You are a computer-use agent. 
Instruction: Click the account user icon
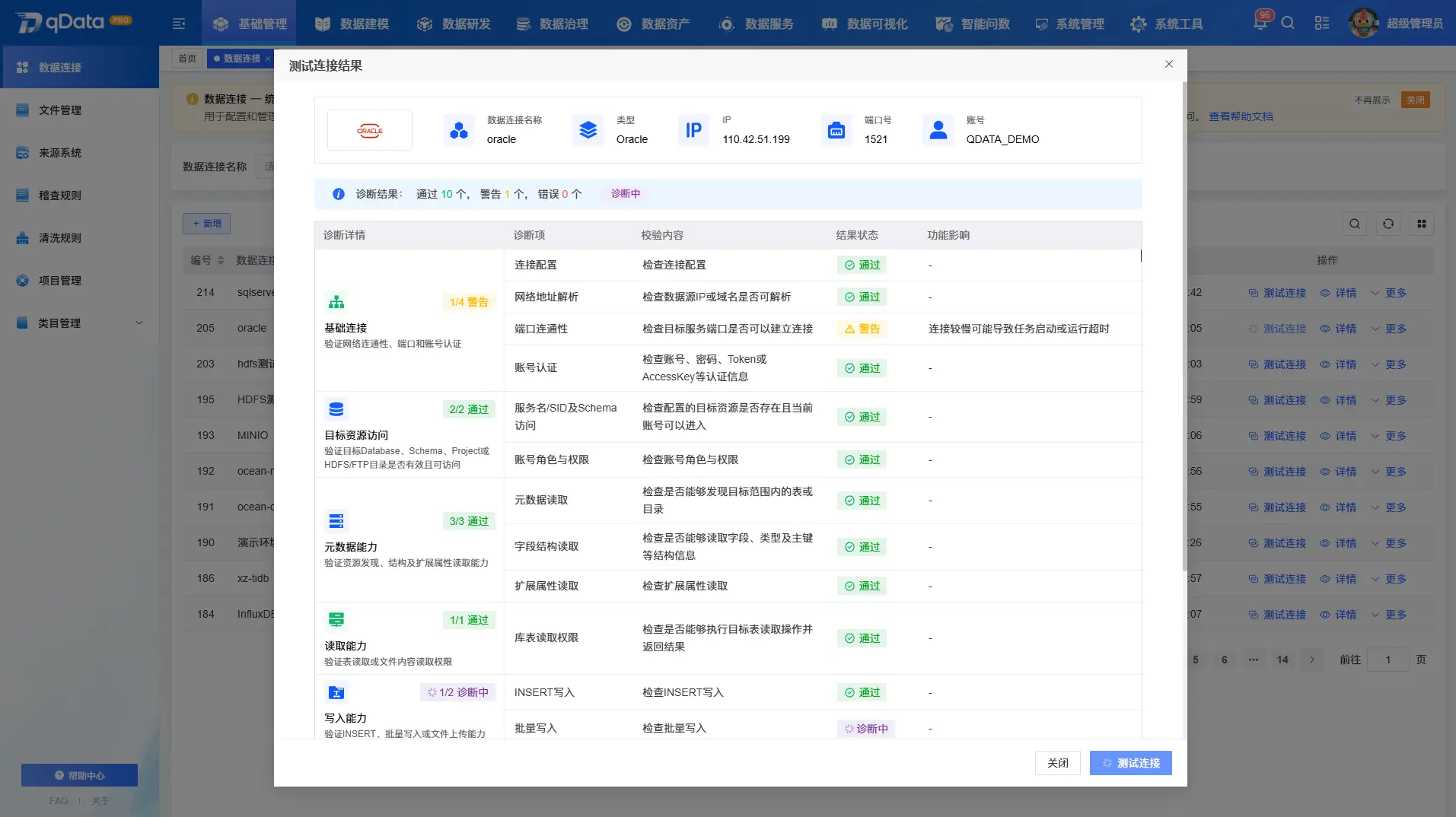coord(938,130)
